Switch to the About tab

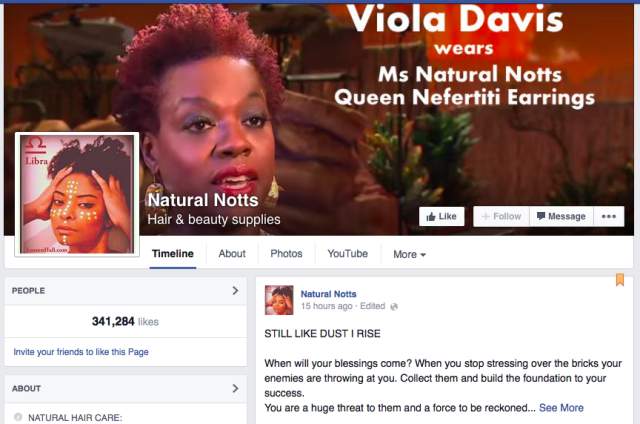pyautogui.click(x=232, y=254)
